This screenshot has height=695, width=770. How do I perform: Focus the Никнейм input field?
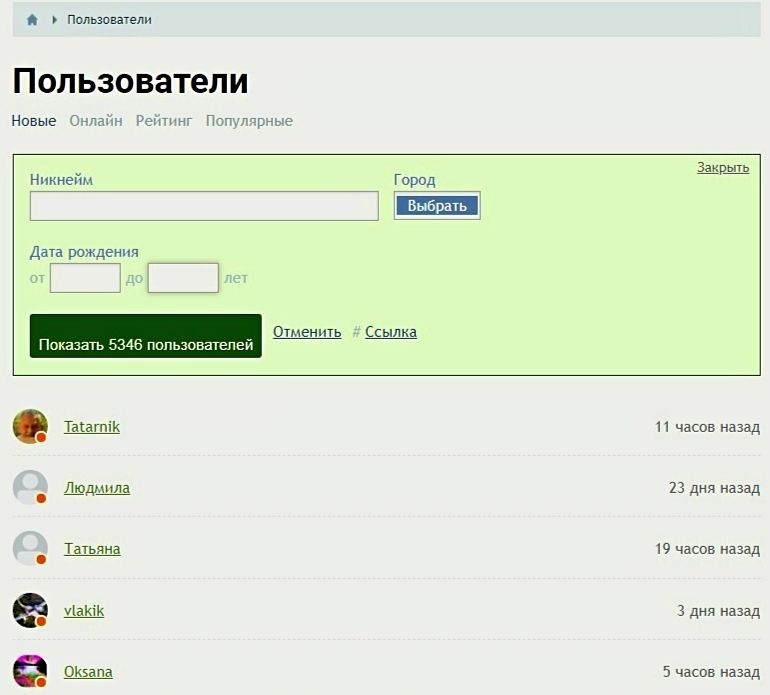click(x=204, y=206)
